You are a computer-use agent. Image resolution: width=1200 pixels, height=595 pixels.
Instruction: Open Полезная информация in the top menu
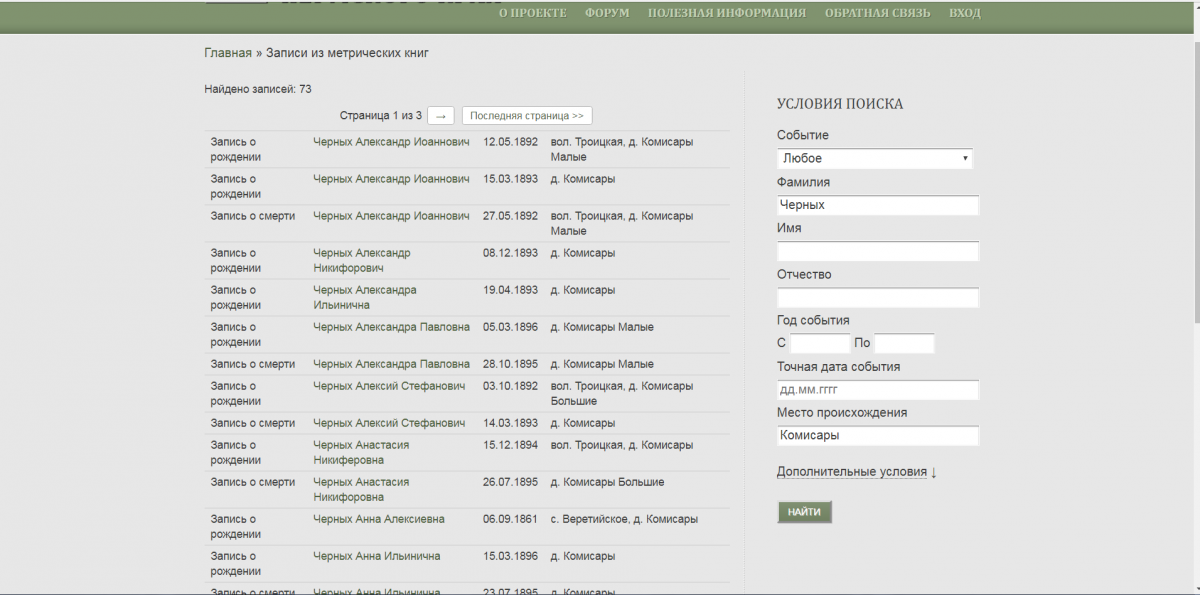(x=726, y=13)
